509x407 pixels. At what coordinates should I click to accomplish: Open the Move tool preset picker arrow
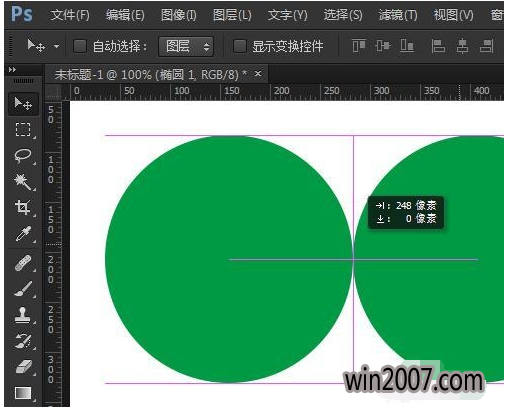click(57, 46)
